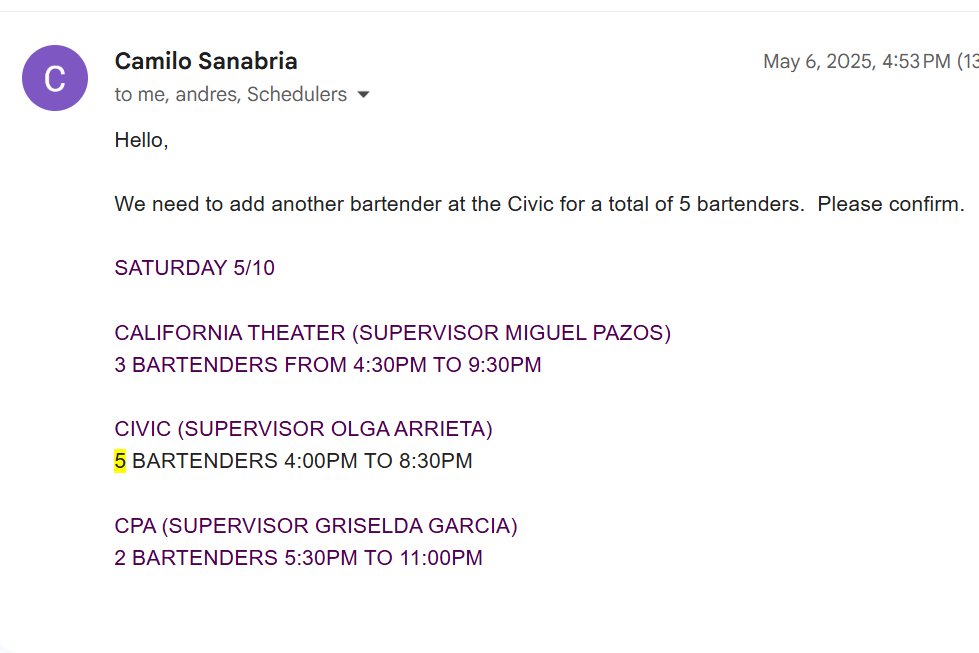Click the 'Hello,' greeting text
979x653 pixels.
click(x=141, y=140)
